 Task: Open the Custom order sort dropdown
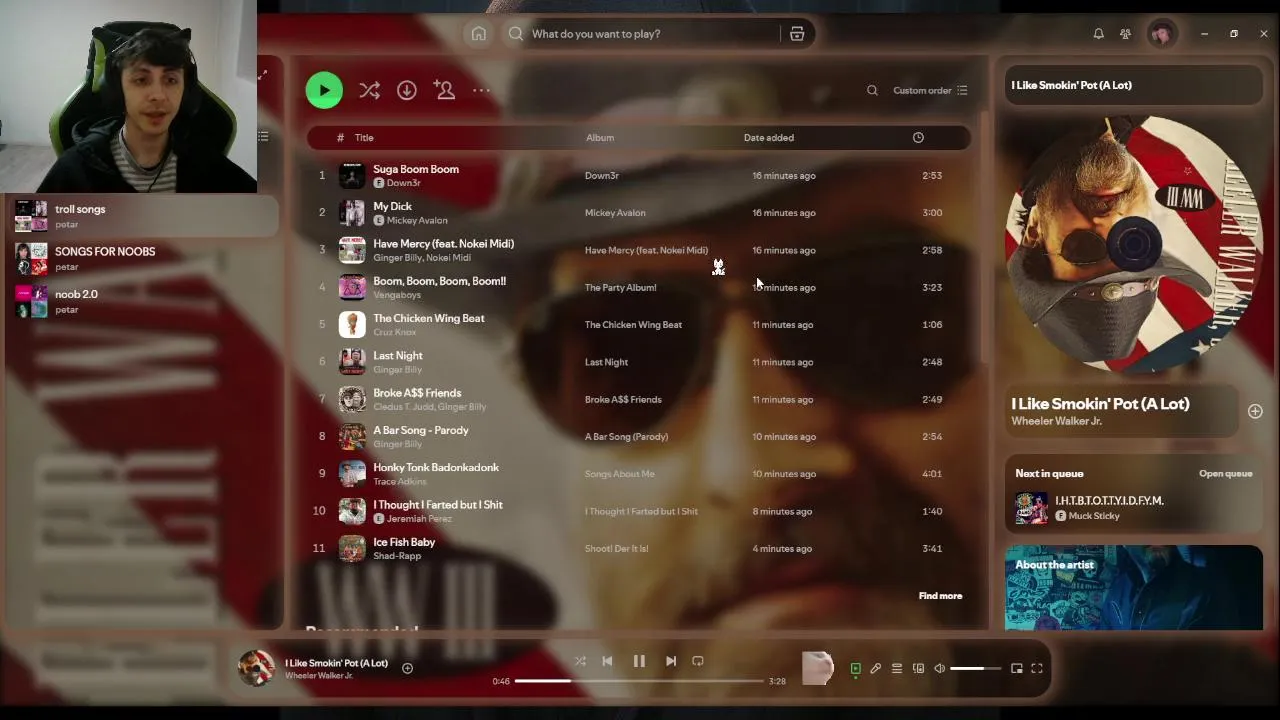(x=930, y=90)
